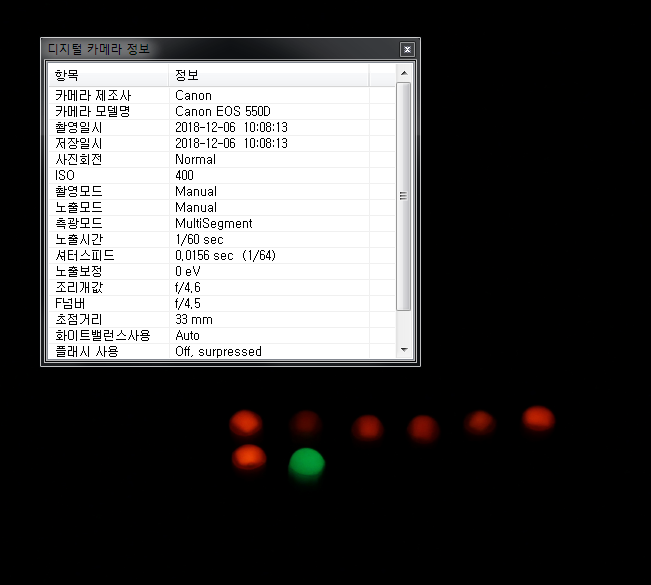Select the Canon EOS 550D value
This screenshot has width=651, height=585.
click(x=223, y=111)
